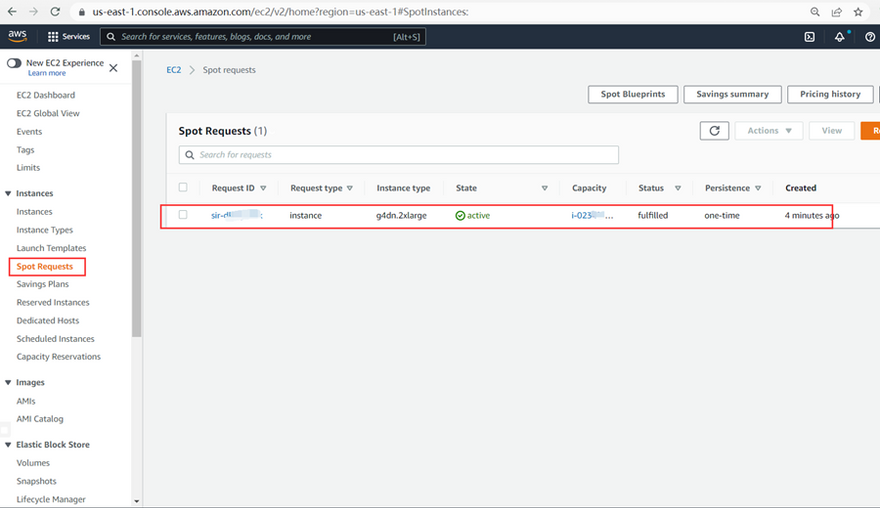Click the AWS logo home icon

pyautogui.click(x=18, y=36)
